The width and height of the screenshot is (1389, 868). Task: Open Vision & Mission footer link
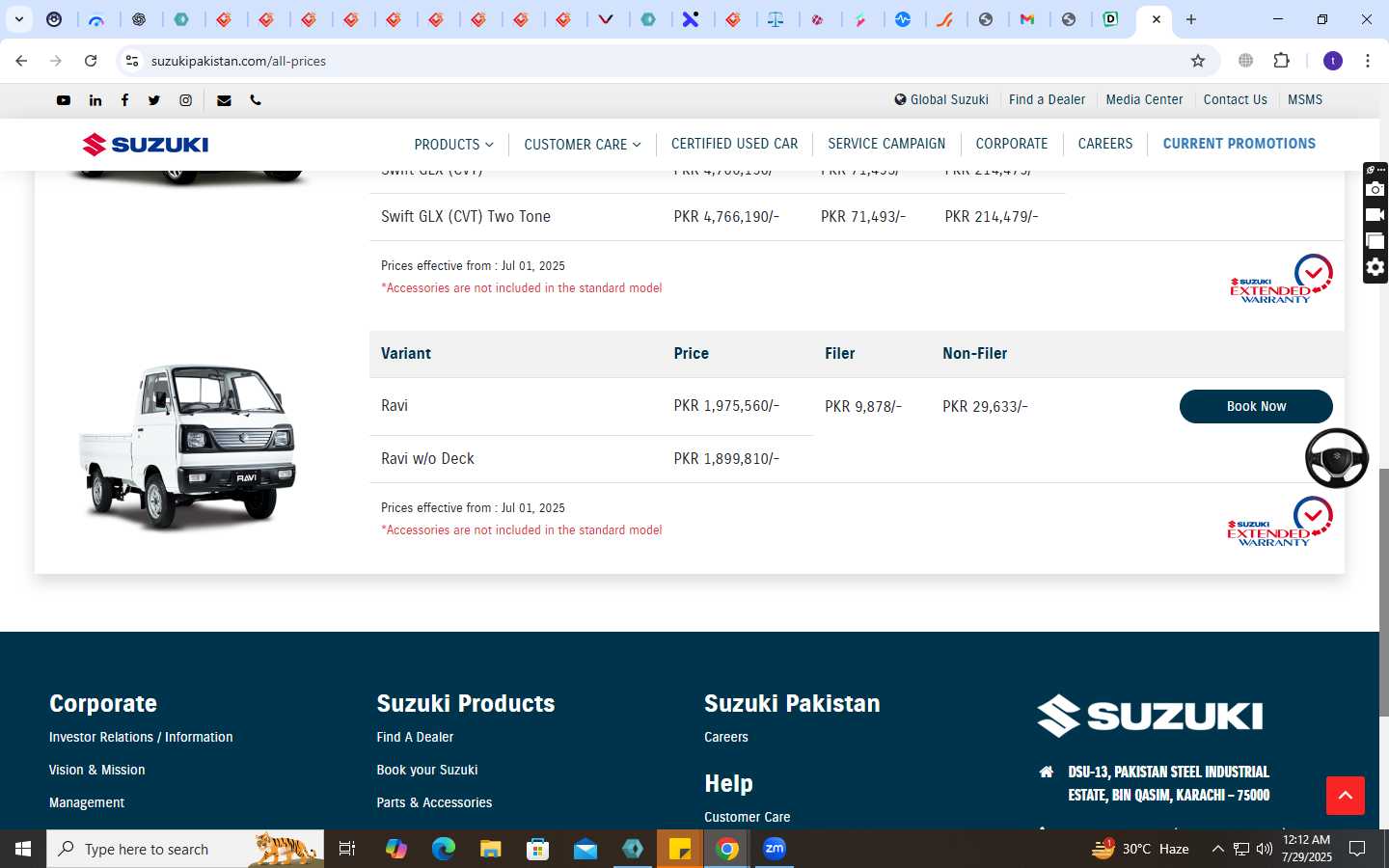(97, 770)
